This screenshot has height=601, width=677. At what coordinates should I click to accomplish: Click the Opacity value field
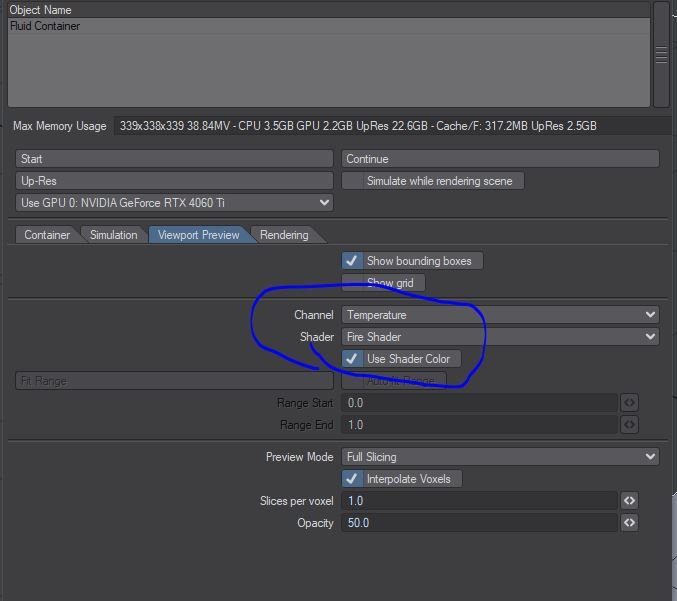click(x=480, y=523)
